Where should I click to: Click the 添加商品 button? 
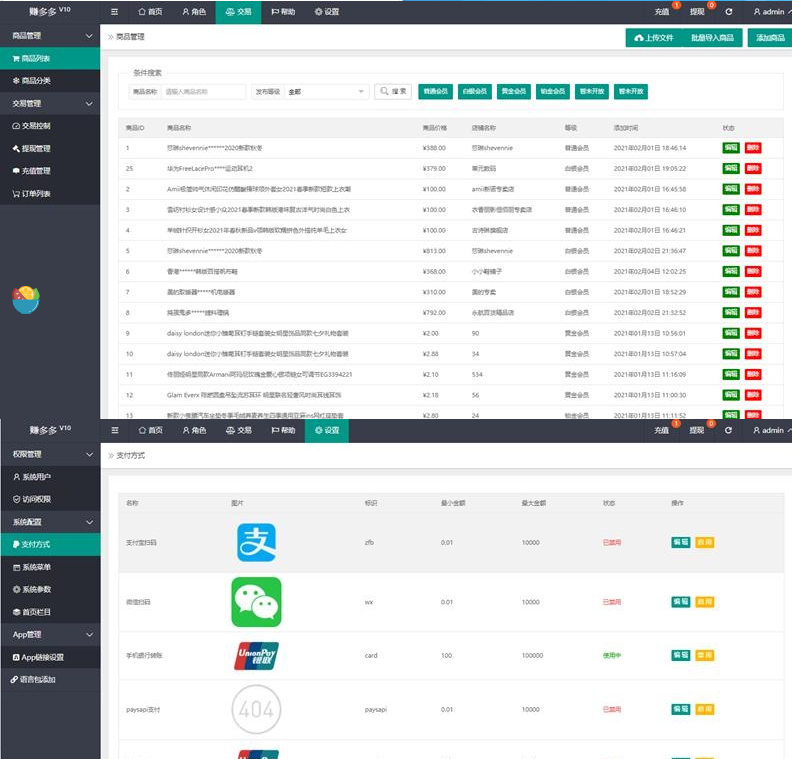pyautogui.click(x=770, y=38)
